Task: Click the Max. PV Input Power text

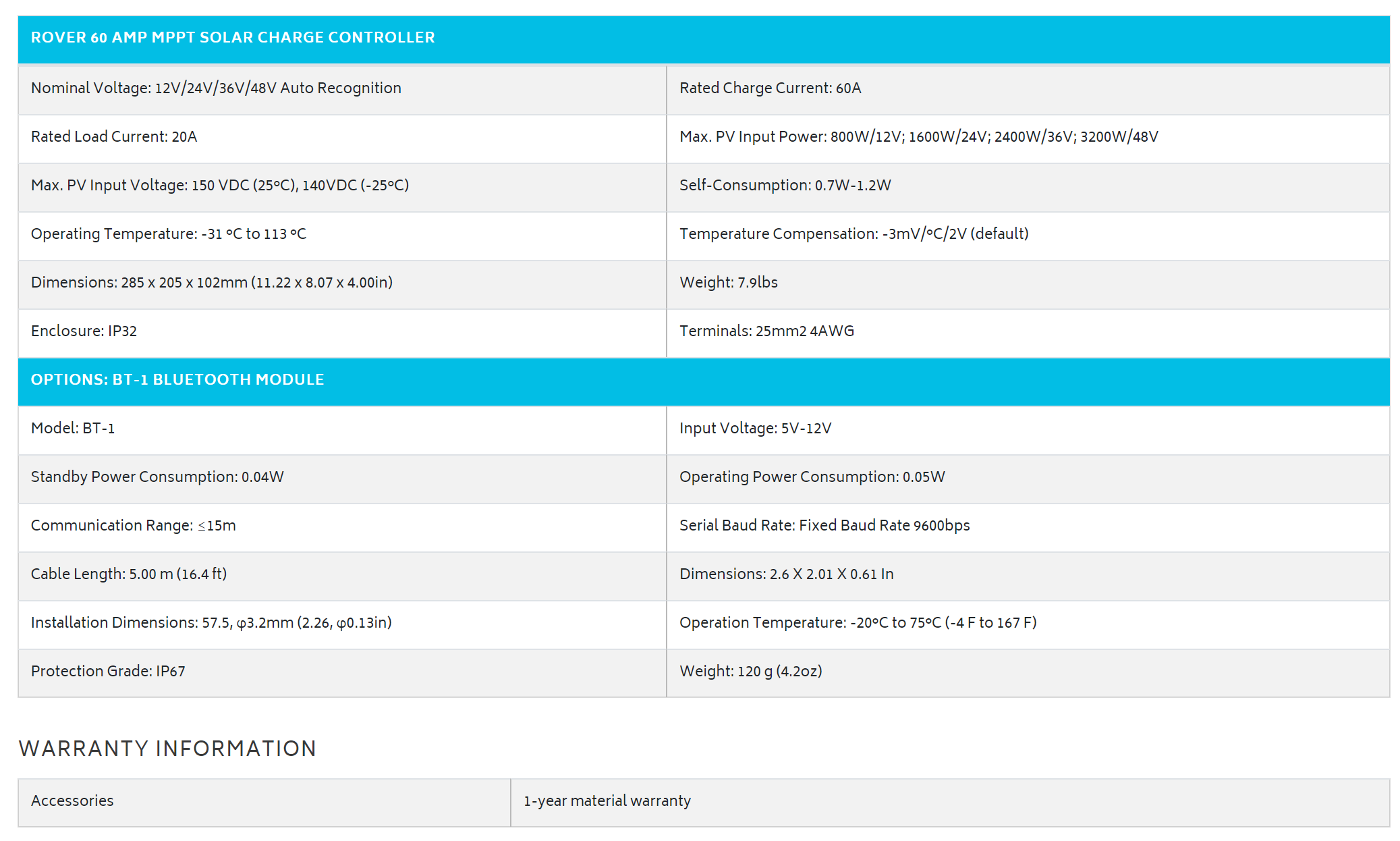Action: click(x=918, y=137)
